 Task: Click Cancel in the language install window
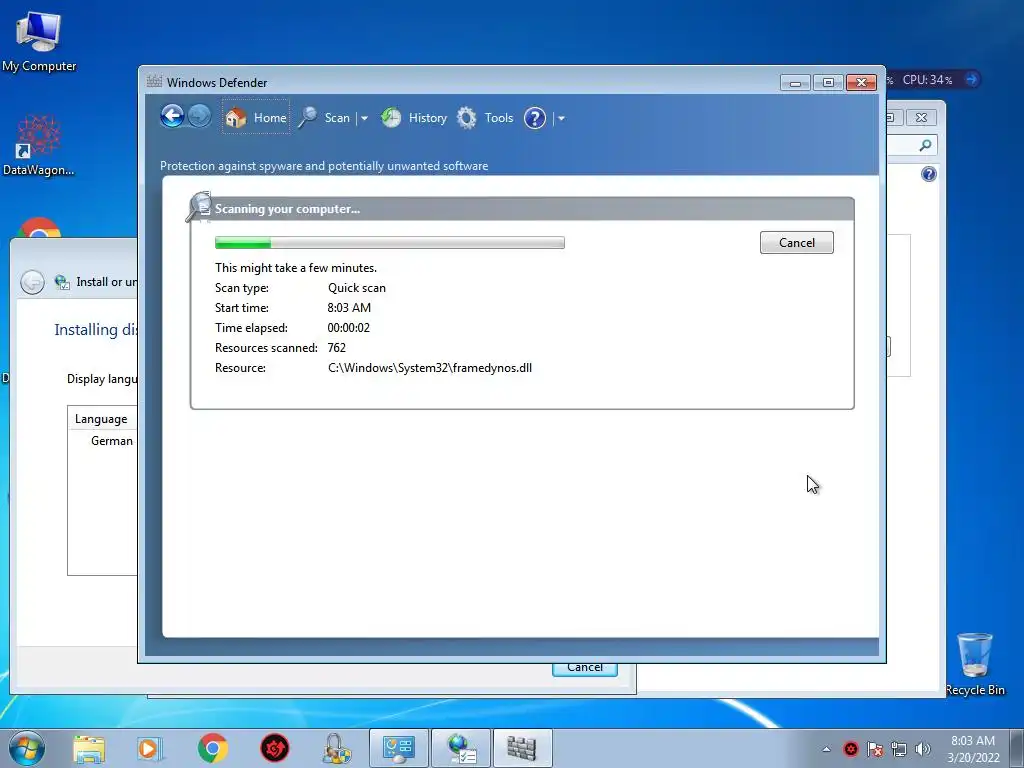coord(584,668)
